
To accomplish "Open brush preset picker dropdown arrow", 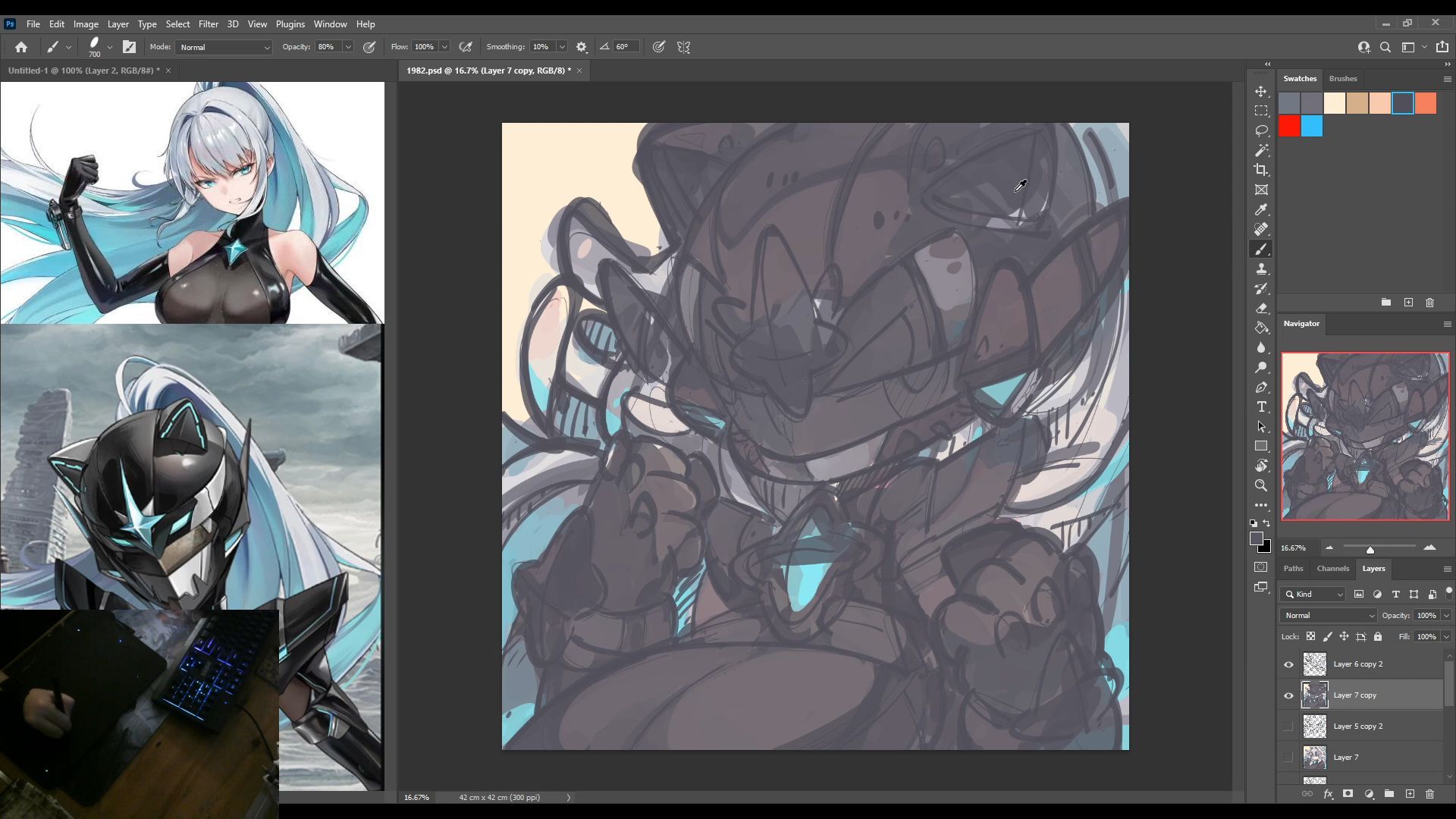I will (x=110, y=47).
